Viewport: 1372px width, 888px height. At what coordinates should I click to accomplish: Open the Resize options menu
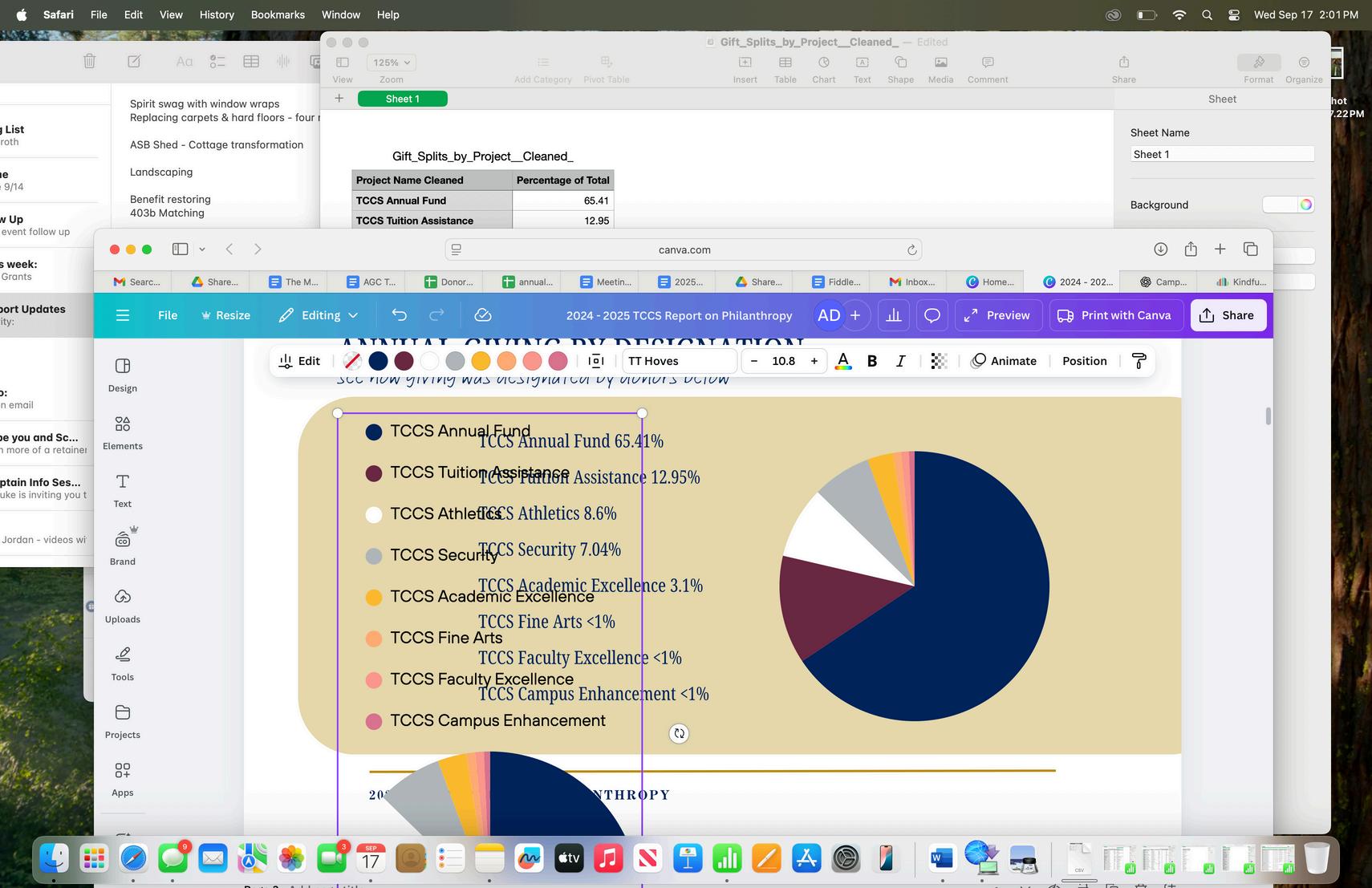pyautogui.click(x=225, y=315)
